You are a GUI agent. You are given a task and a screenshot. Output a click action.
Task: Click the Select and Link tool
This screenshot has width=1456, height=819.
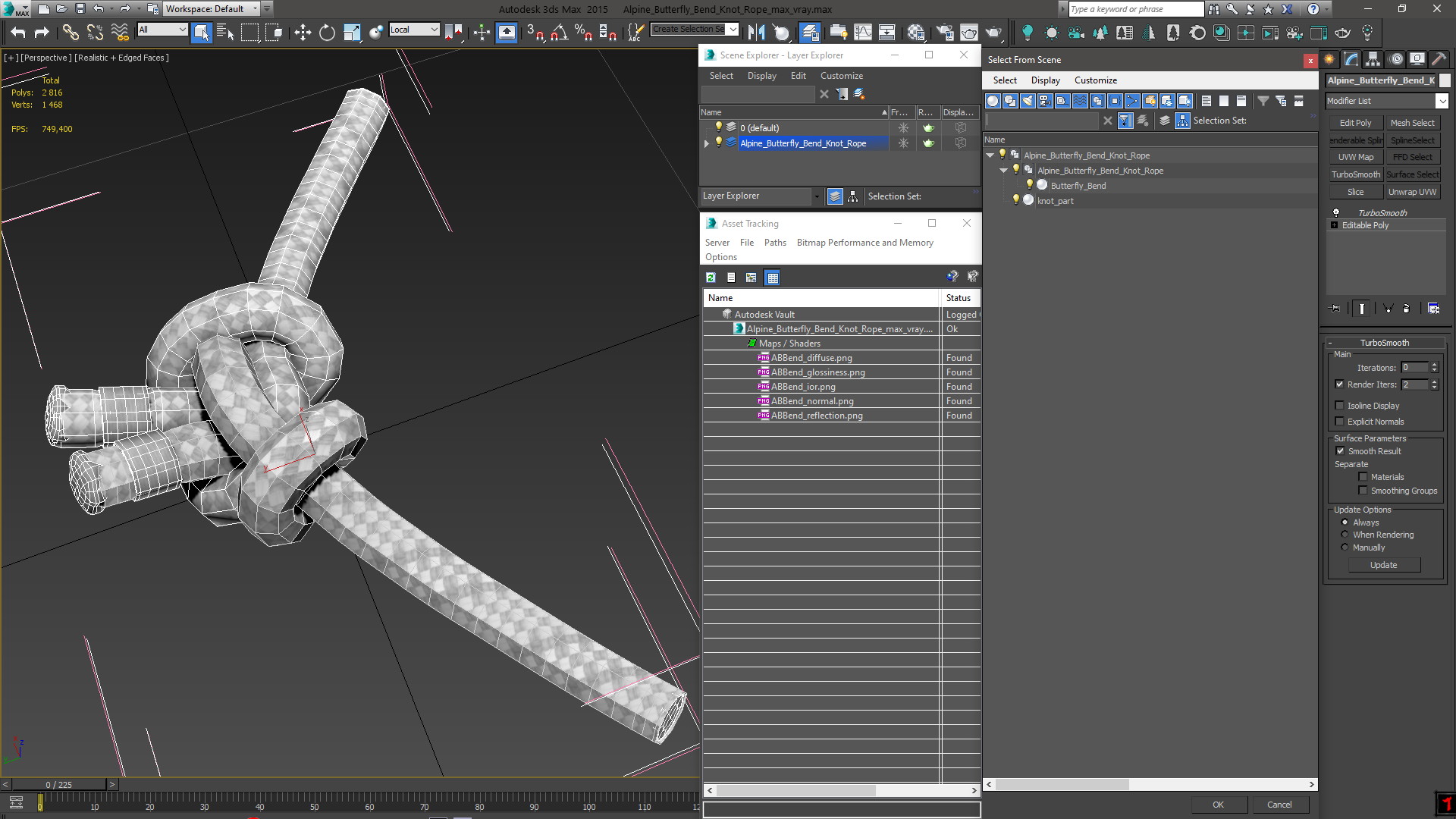point(70,32)
